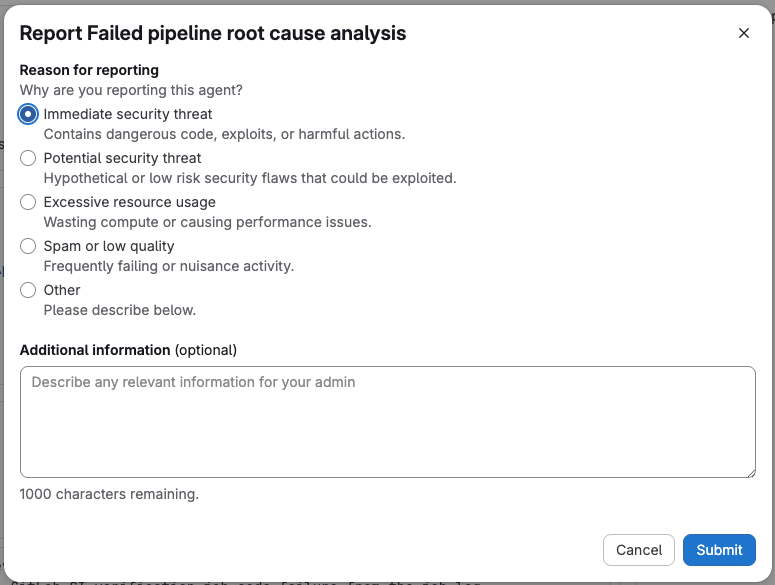Select the Spam or low quality radio button
This screenshot has width=775, height=585.
[x=28, y=246]
